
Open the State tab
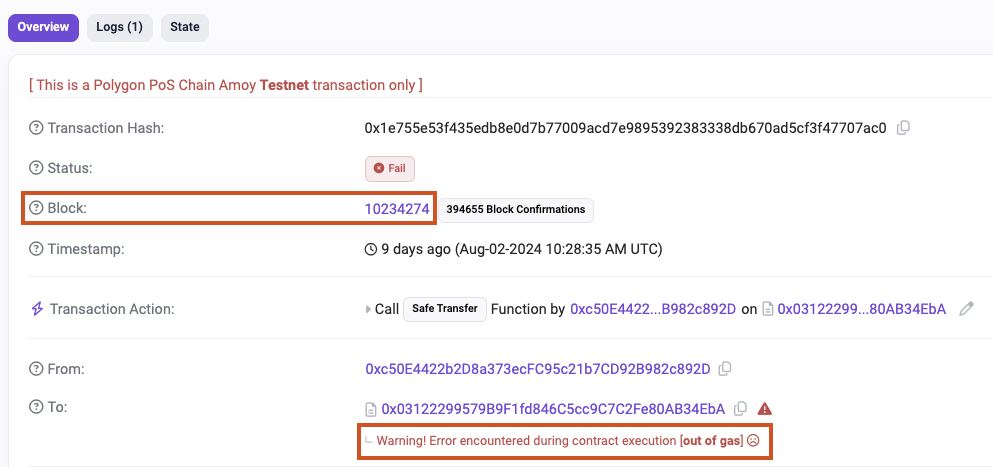pos(185,27)
